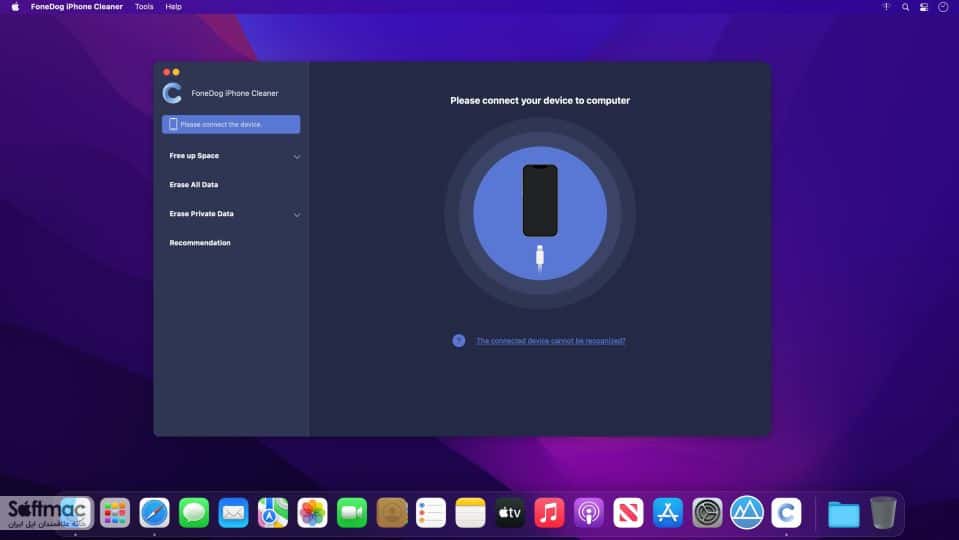Open the Tools menu in menu bar
Screen dimensions: 959x540
144,7
